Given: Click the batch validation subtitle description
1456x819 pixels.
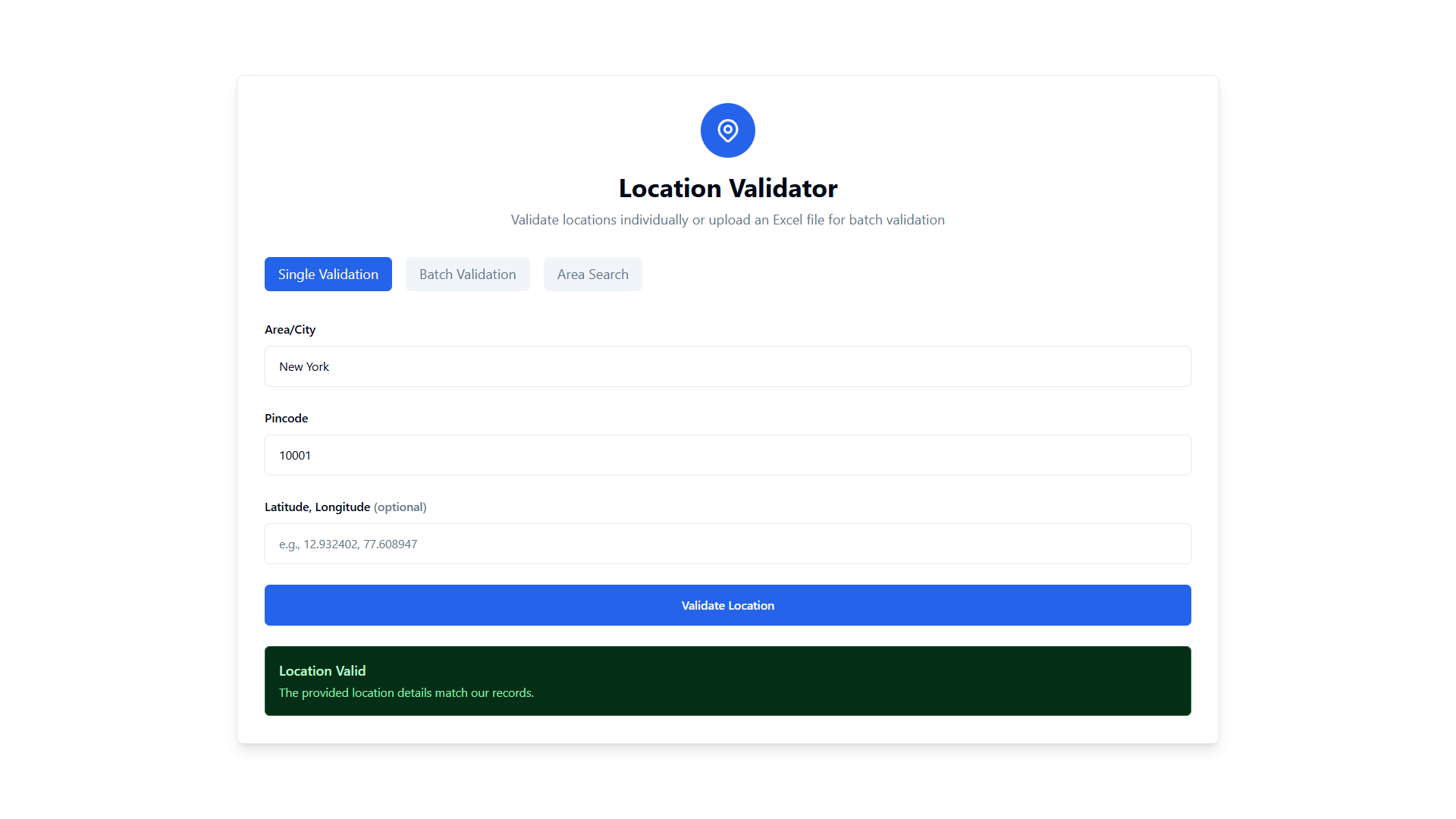Looking at the screenshot, I should [x=727, y=219].
